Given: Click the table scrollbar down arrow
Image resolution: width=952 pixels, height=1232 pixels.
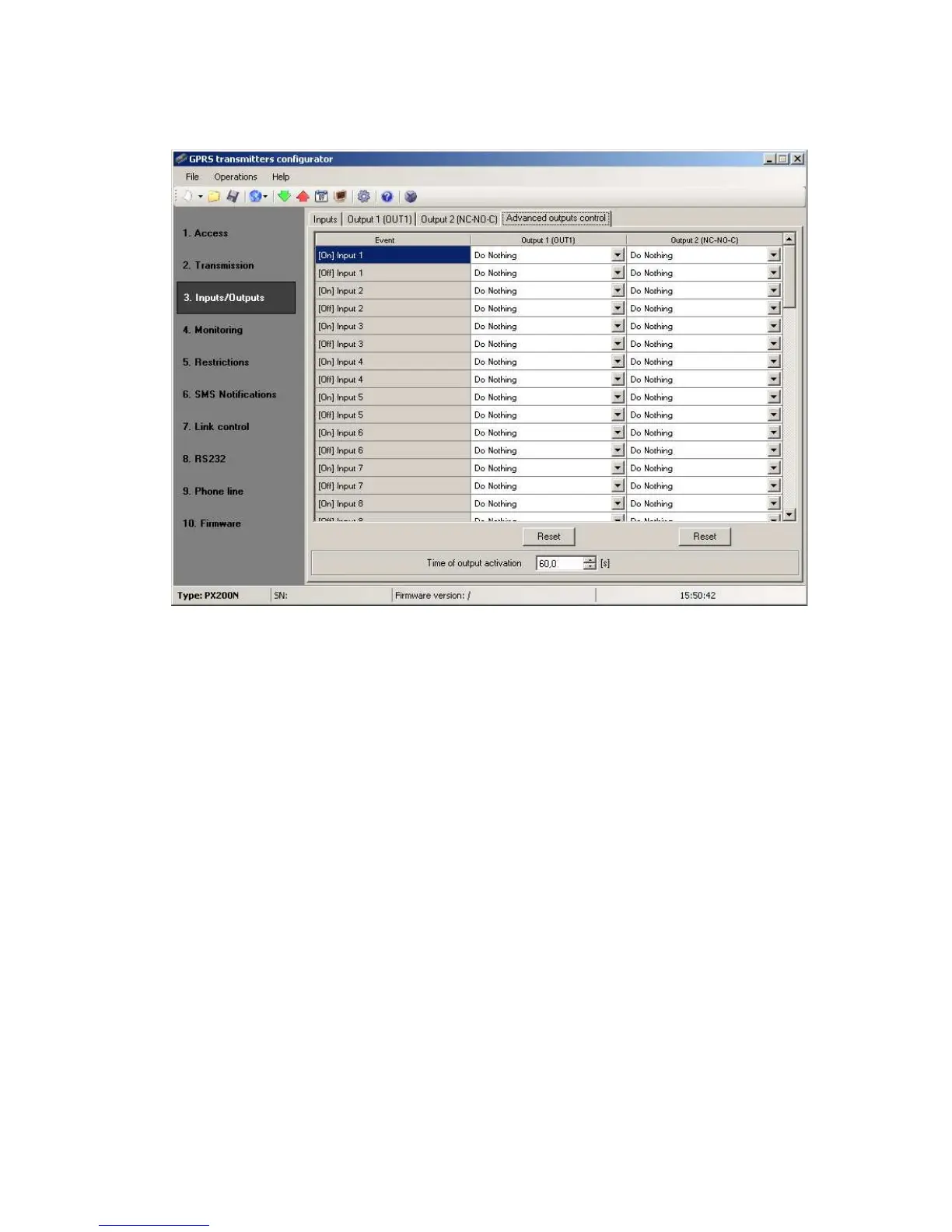Looking at the screenshot, I should point(789,514).
